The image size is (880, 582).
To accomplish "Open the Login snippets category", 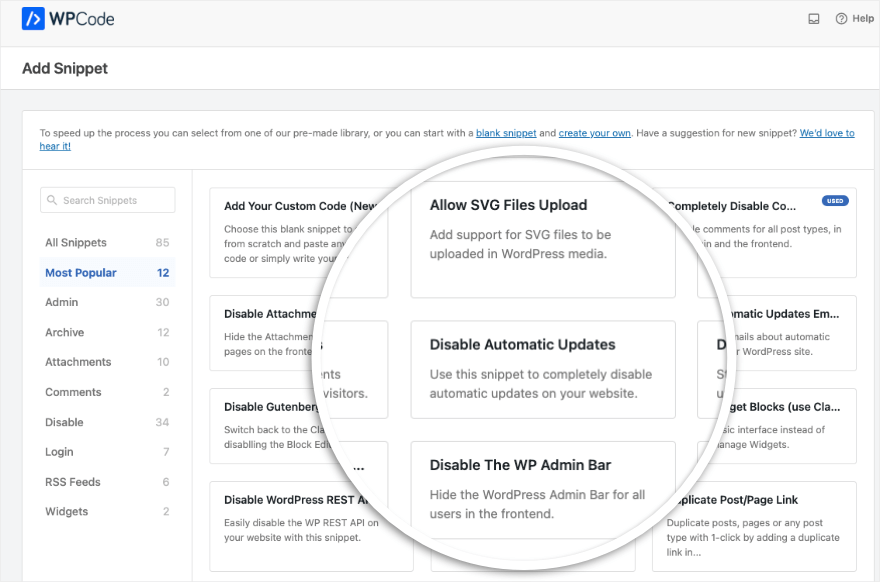I will pos(107,452).
